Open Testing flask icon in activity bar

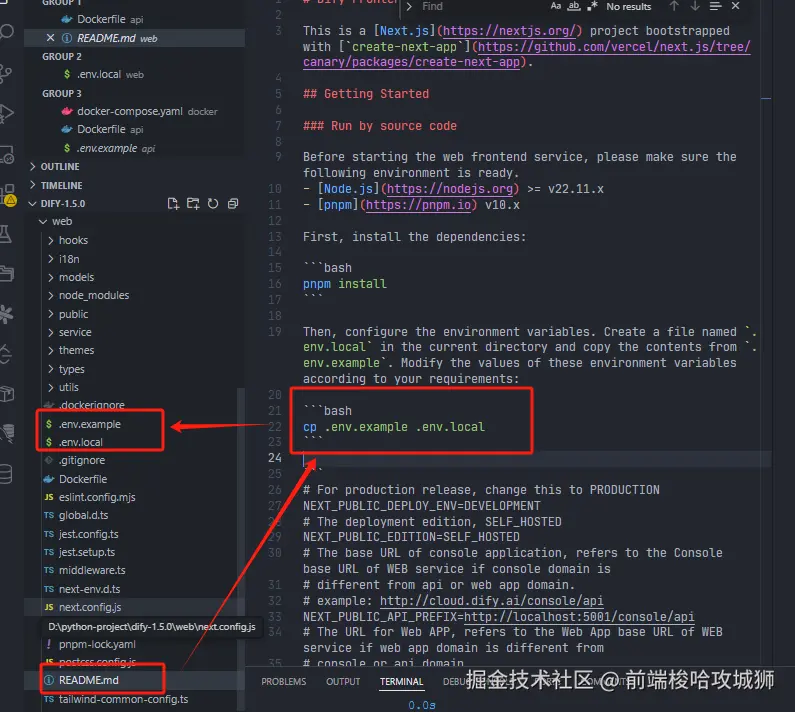[6, 234]
